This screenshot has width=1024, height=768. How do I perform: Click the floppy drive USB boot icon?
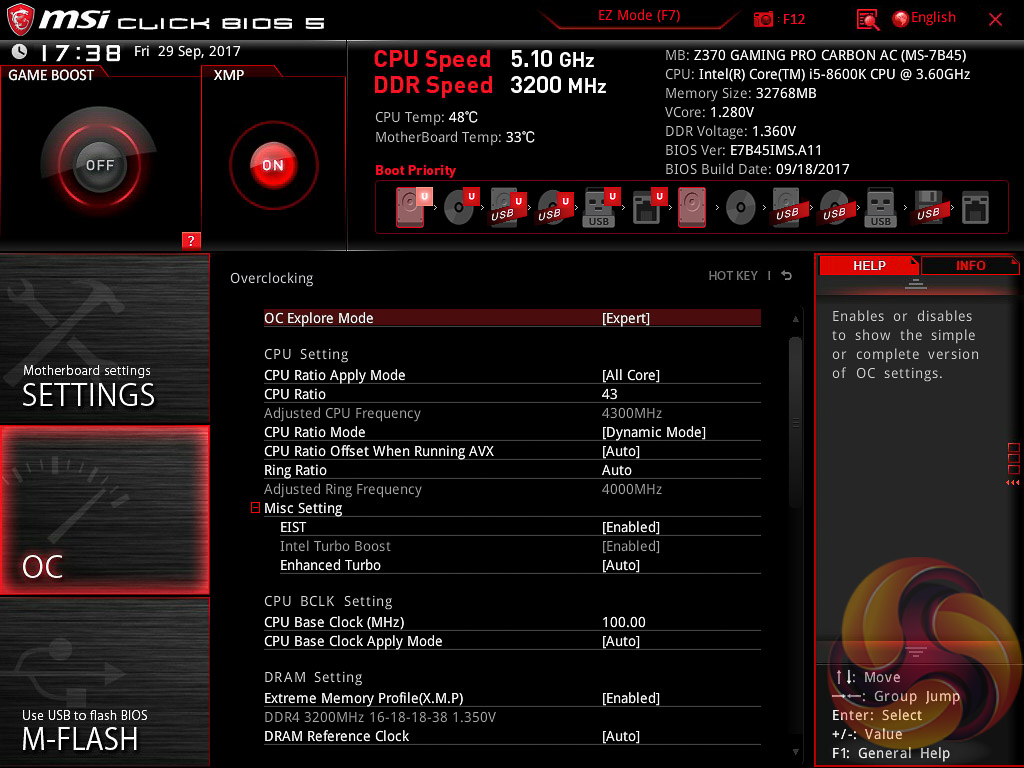pyautogui.click(x=928, y=207)
